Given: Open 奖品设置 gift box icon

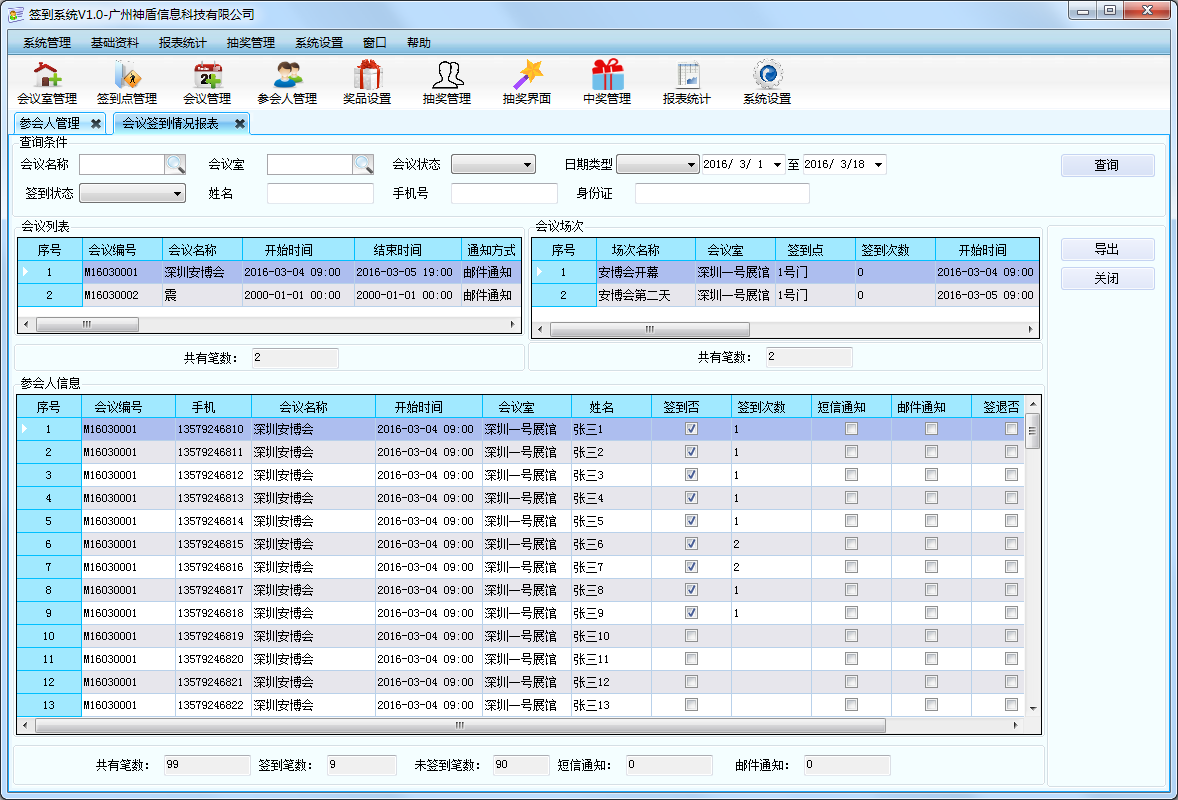Looking at the screenshot, I should (x=367, y=83).
